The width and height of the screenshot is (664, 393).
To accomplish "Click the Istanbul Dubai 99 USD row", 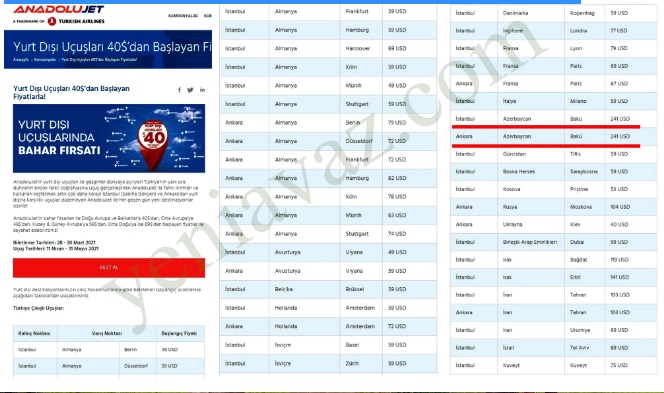I will coord(553,242).
